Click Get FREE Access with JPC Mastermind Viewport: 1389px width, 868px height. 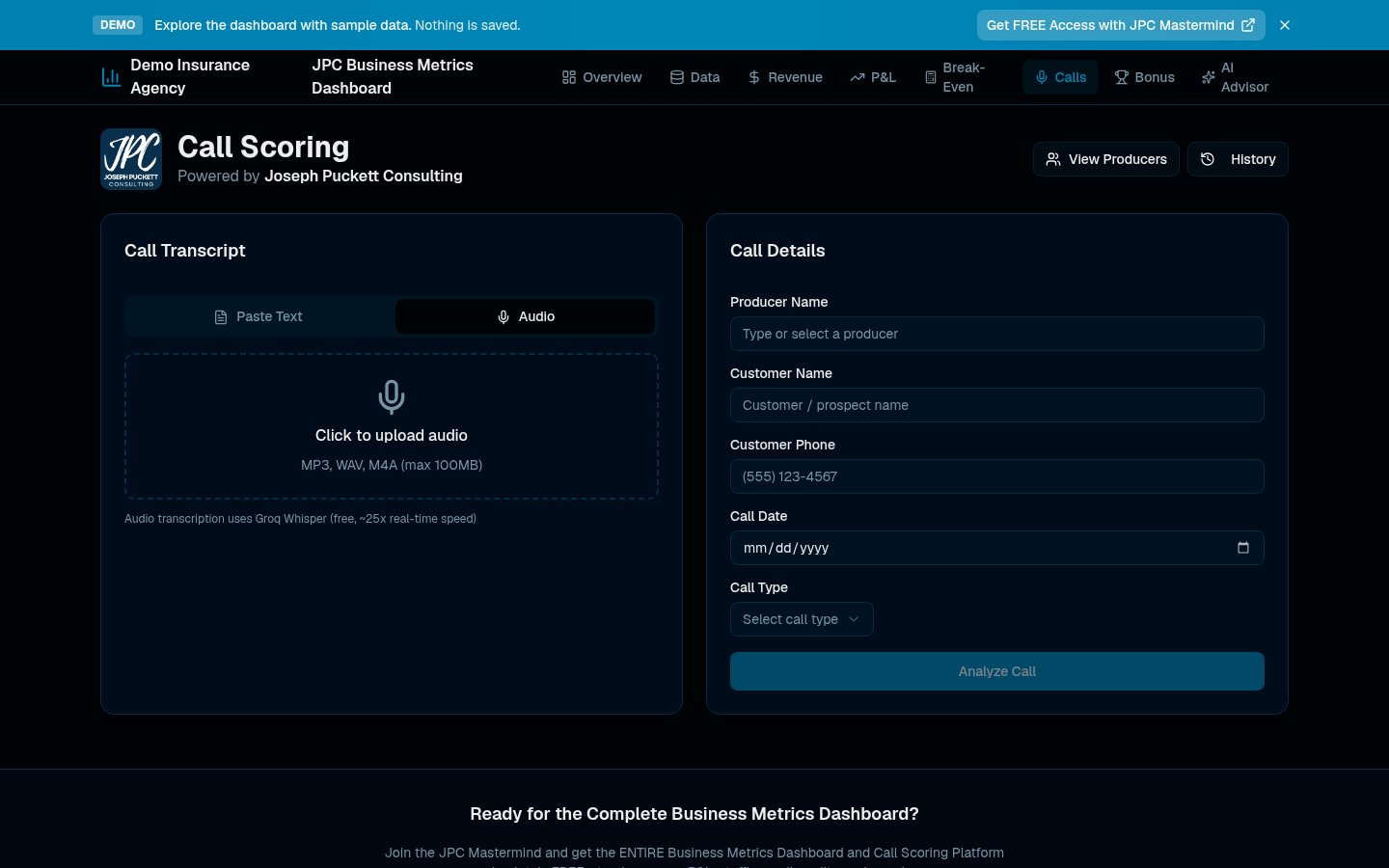pos(1121,25)
